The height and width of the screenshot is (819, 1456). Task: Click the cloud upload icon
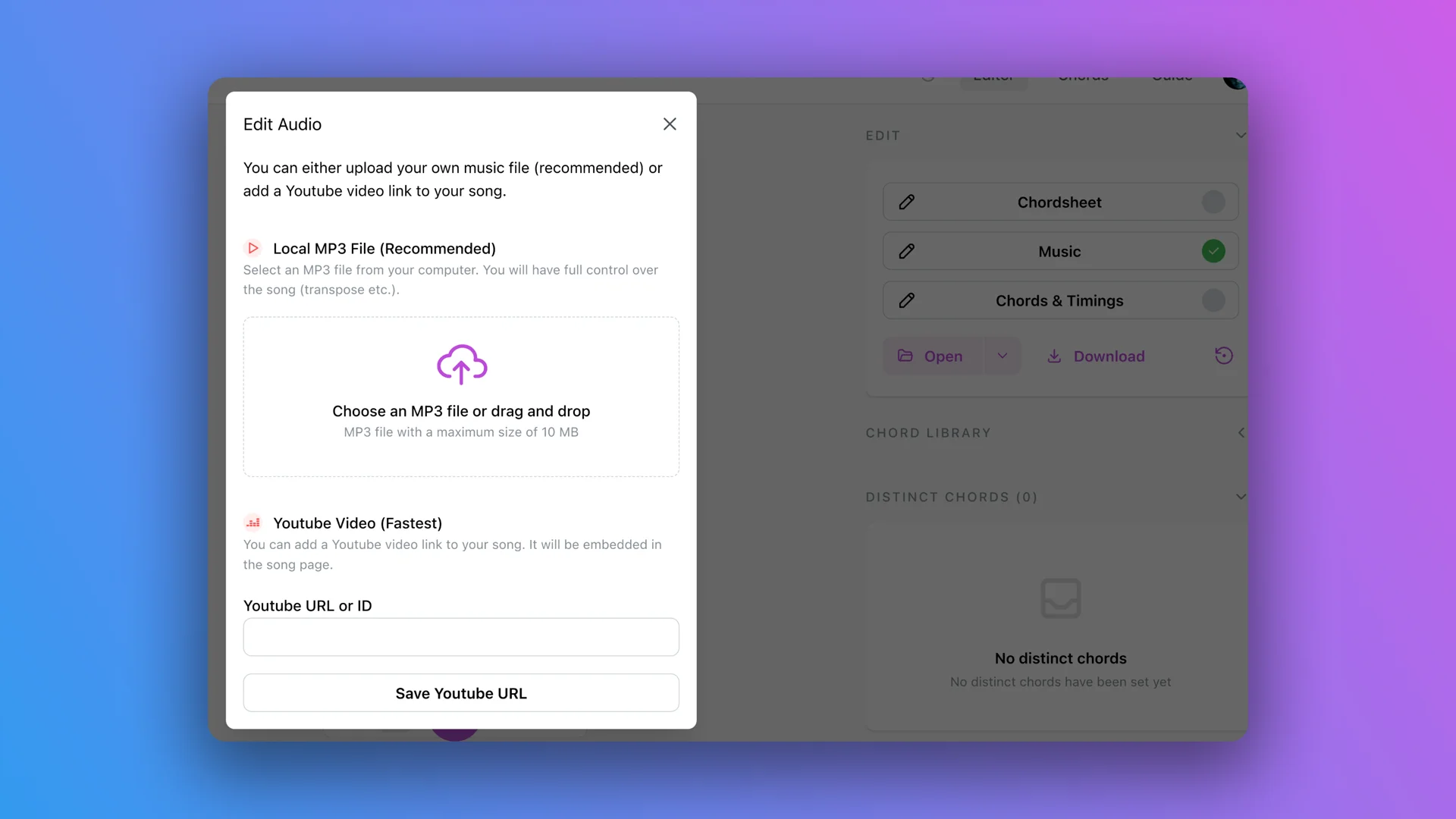pos(462,364)
